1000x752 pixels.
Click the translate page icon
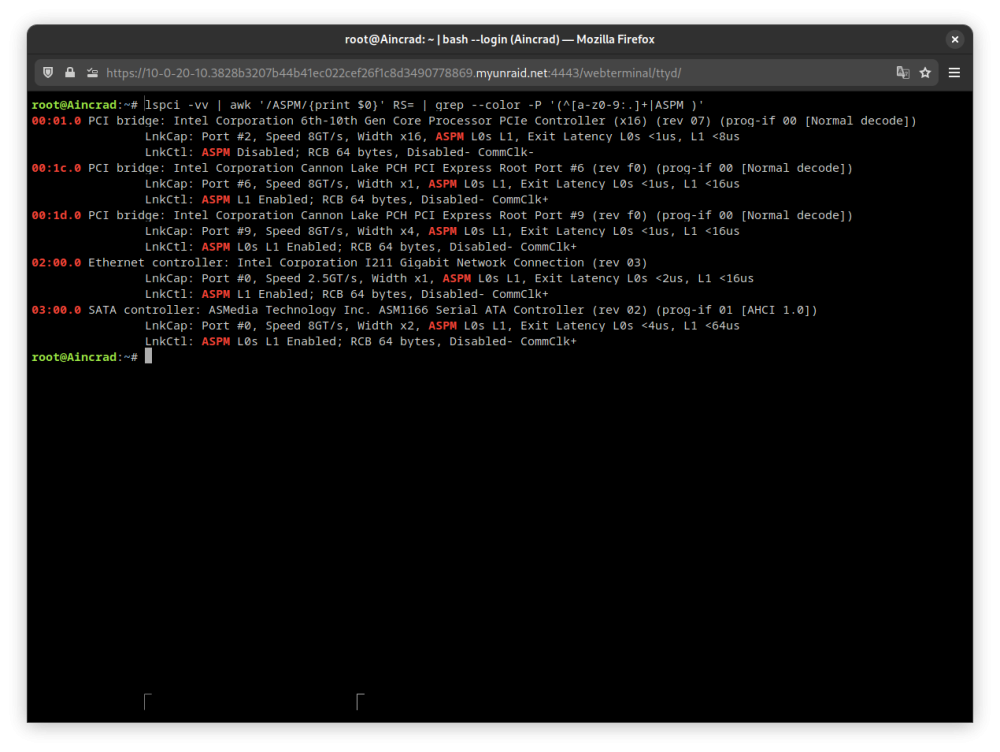[902, 73]
